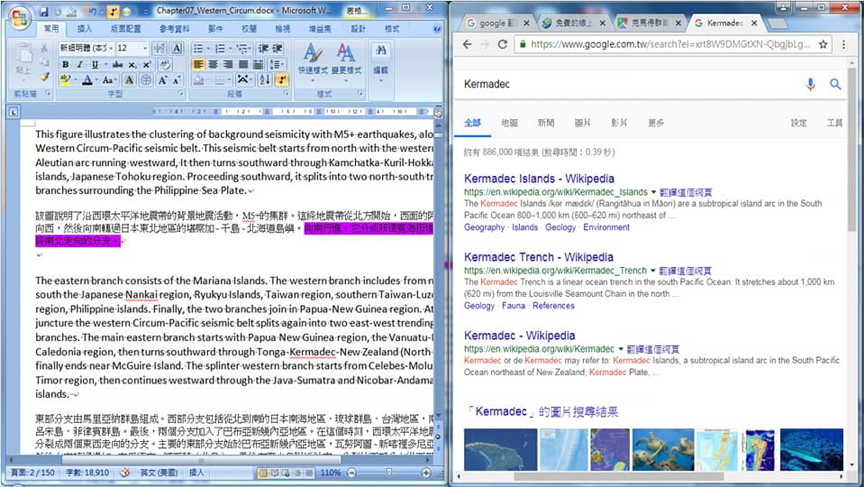Click the Kermadec search input field
This screenshot has height=487, width=864.
[631, 84]
